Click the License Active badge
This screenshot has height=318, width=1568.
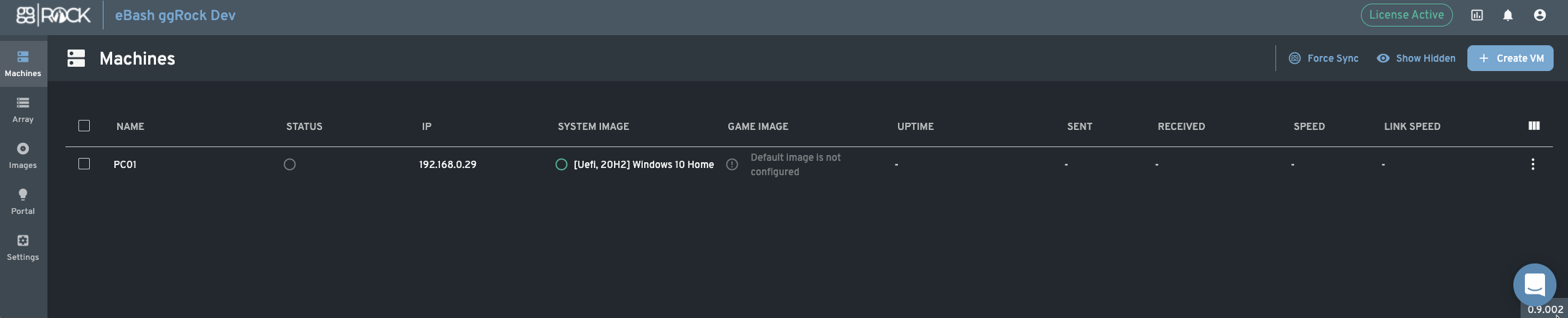(x=1406, y=15)
